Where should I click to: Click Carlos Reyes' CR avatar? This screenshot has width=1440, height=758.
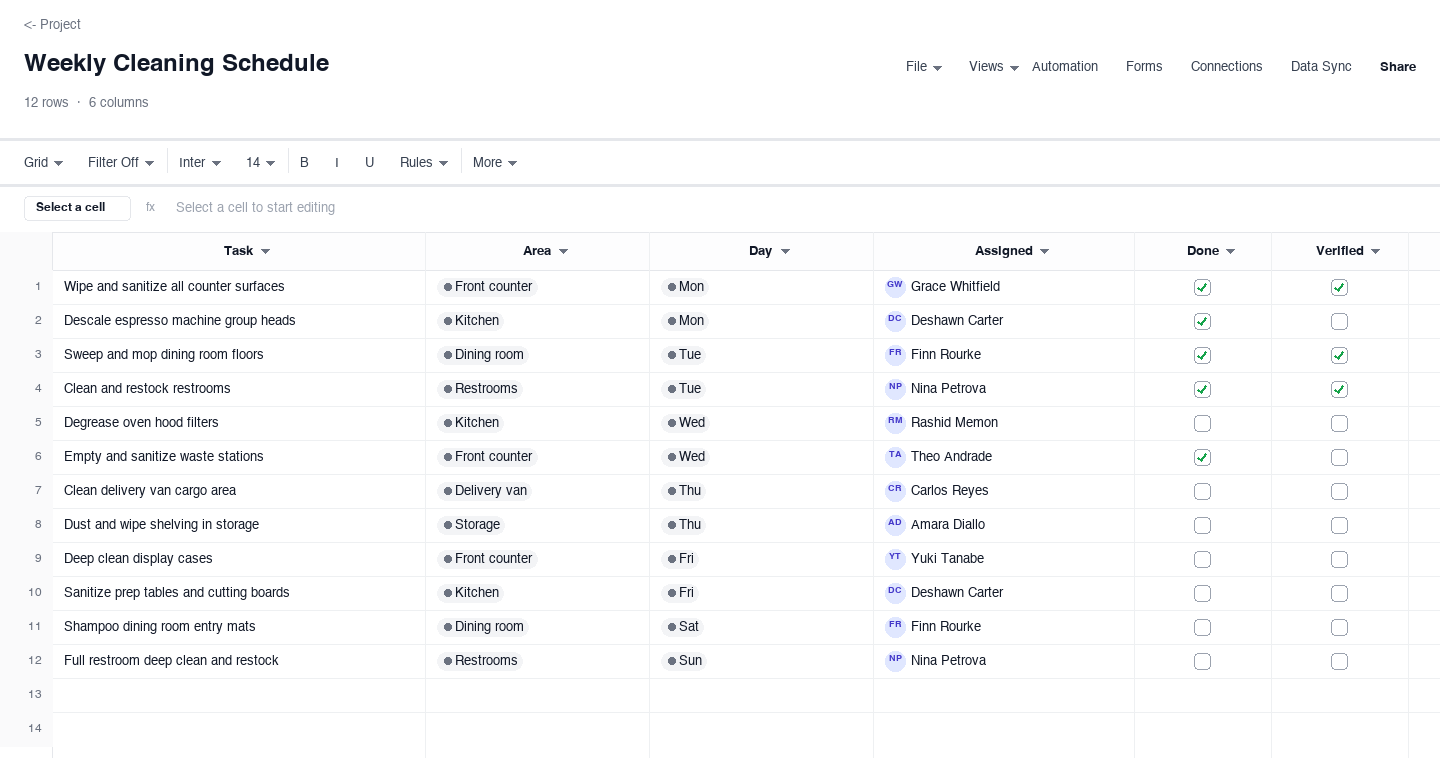895,491
